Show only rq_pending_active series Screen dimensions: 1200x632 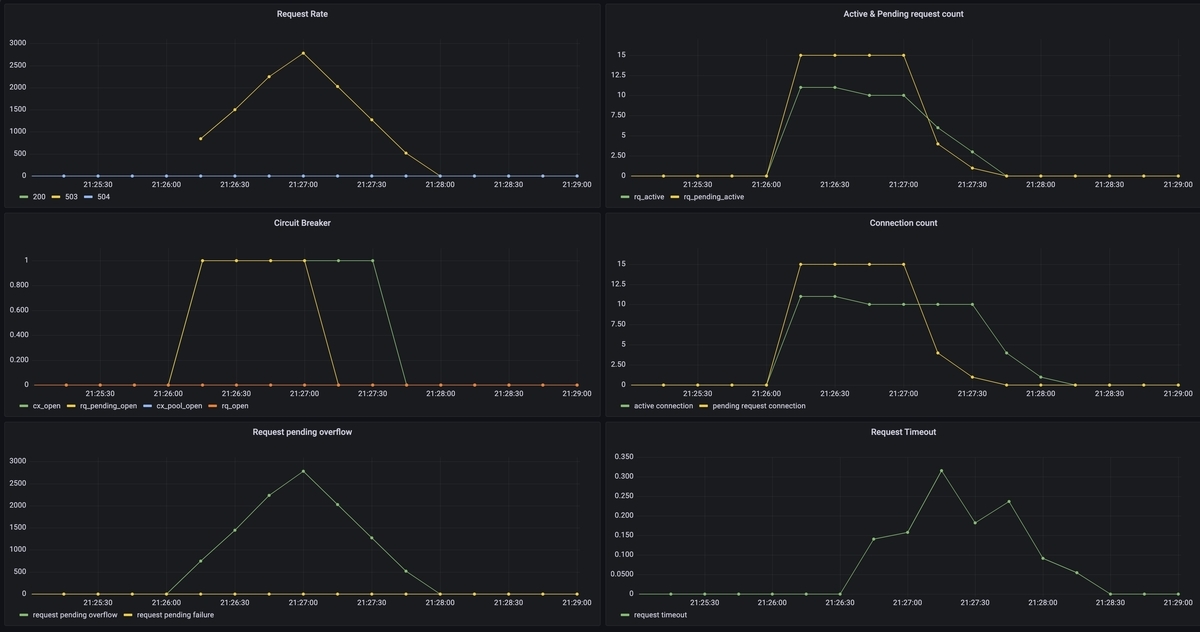click(713, 197)
